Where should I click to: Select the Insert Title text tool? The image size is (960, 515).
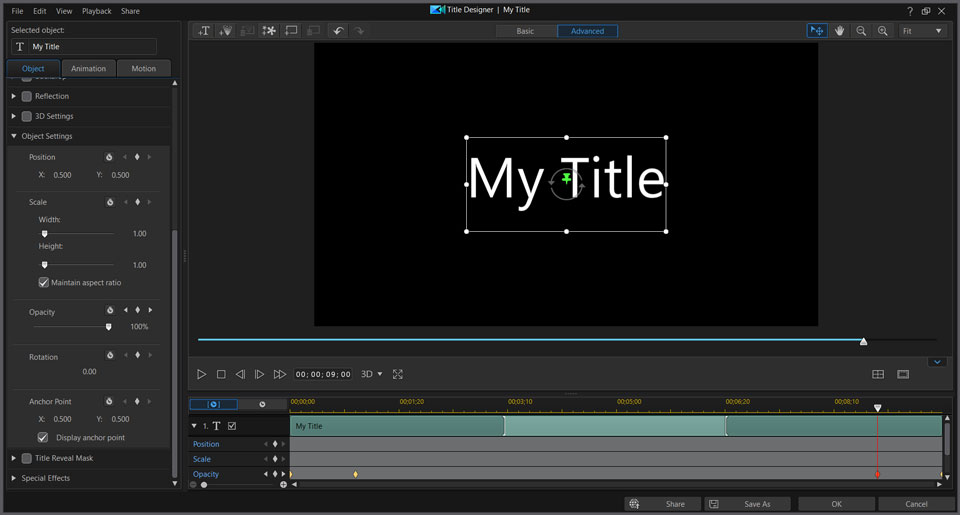(x=204, y=31)
